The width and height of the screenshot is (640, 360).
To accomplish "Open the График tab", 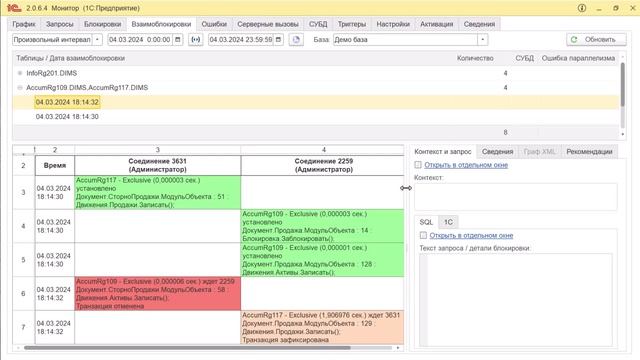I will point(24,24).
